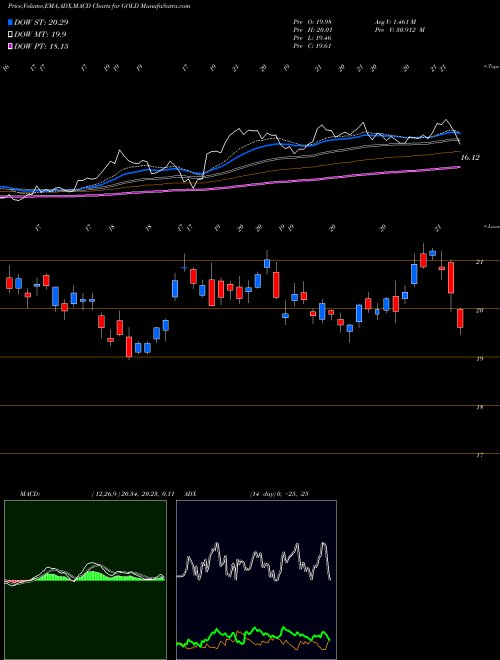Click the '<Lows' label beside candlestick chart
Image resolution: width=500 pixels, height=660 pixels.
tap(491, 227)
